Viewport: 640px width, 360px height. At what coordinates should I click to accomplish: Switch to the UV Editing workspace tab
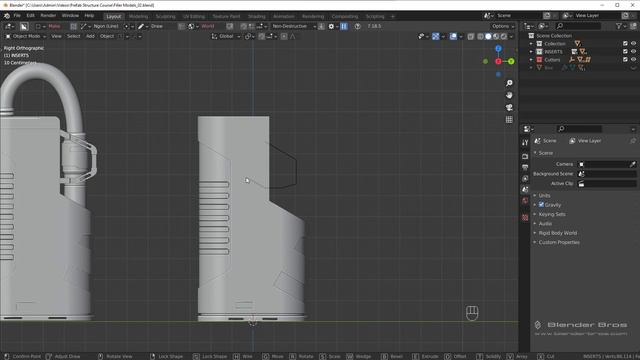coord(193,16)
